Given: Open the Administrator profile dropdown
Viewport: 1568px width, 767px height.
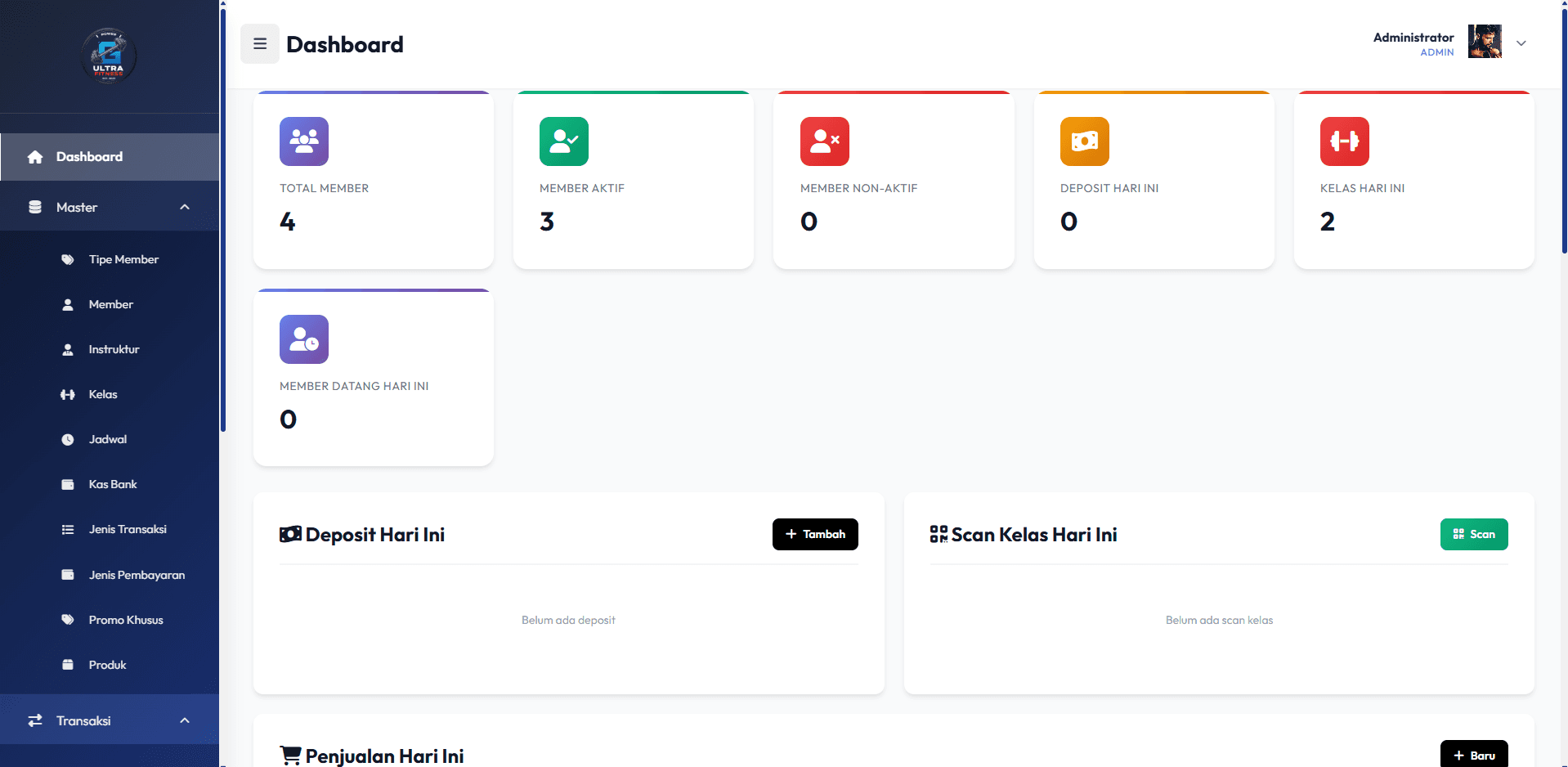Looking at the screenshot, I should coord(1521,43).
